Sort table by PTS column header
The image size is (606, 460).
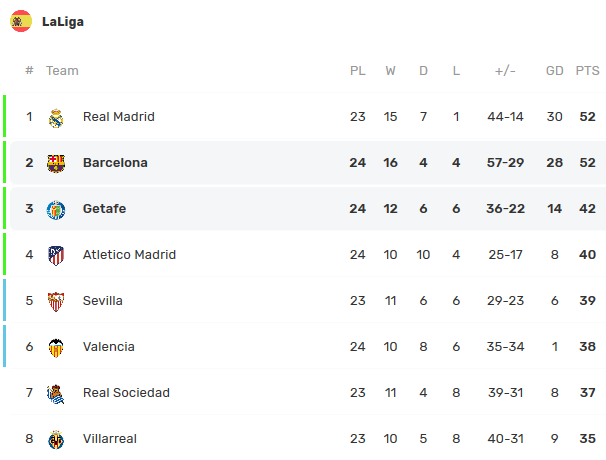click(587, 71)
